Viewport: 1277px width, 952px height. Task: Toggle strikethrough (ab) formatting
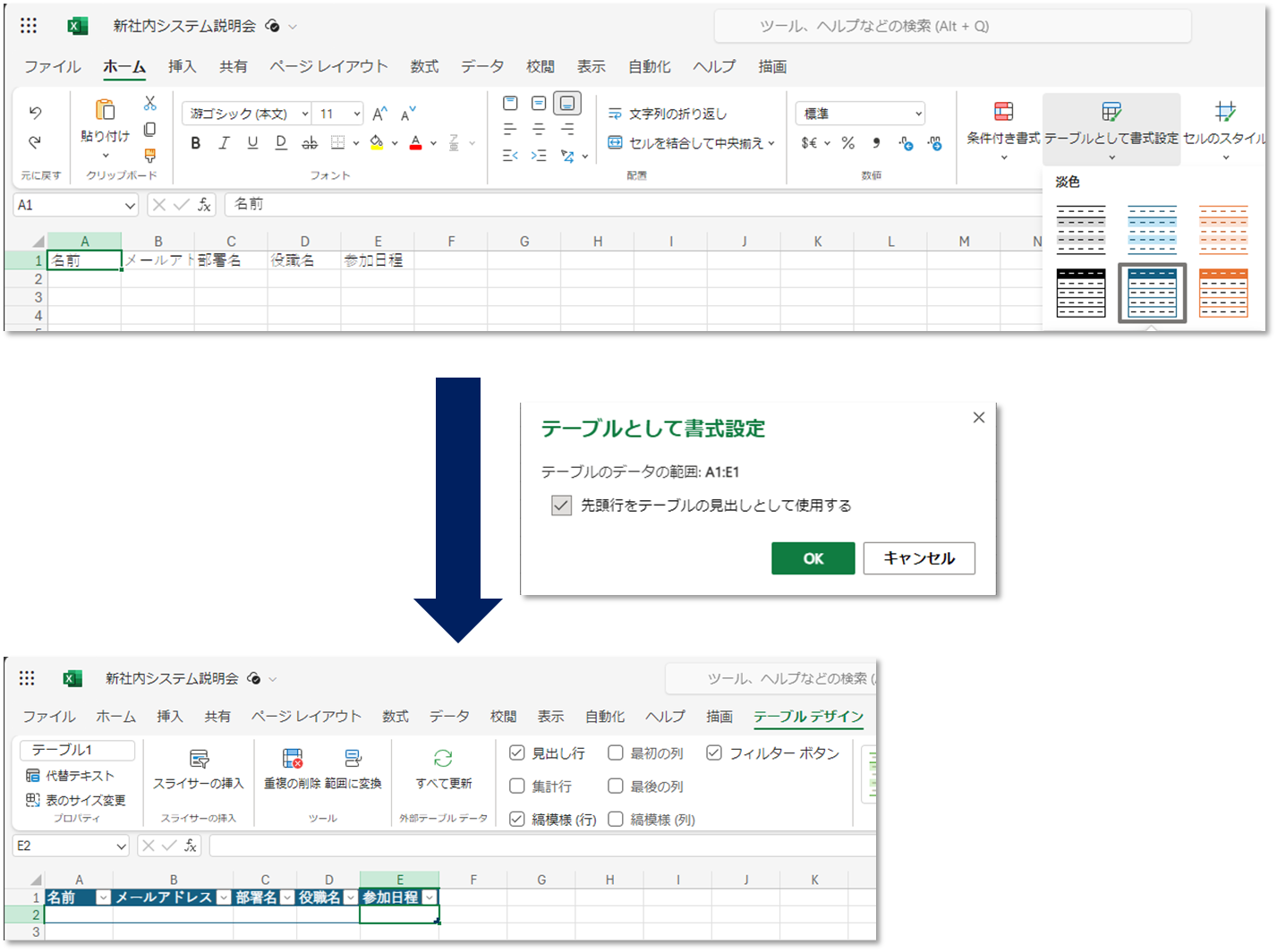(x=310, y=143)
